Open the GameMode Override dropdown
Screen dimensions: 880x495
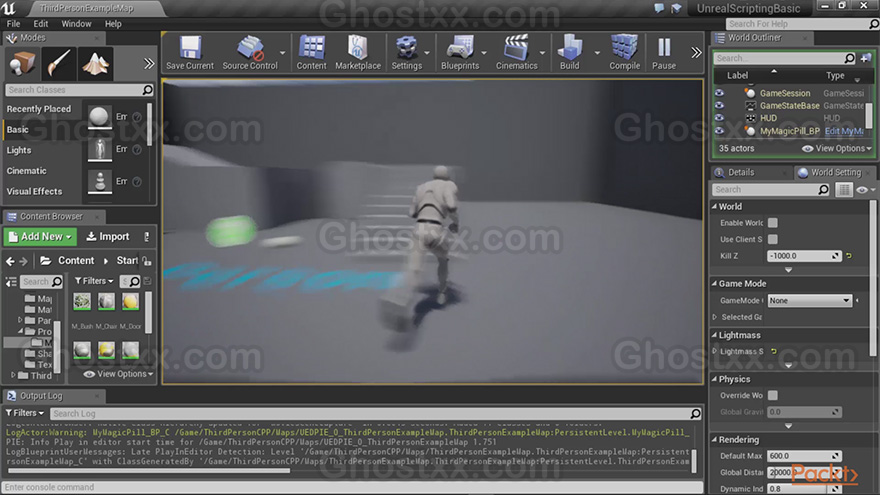809,301
